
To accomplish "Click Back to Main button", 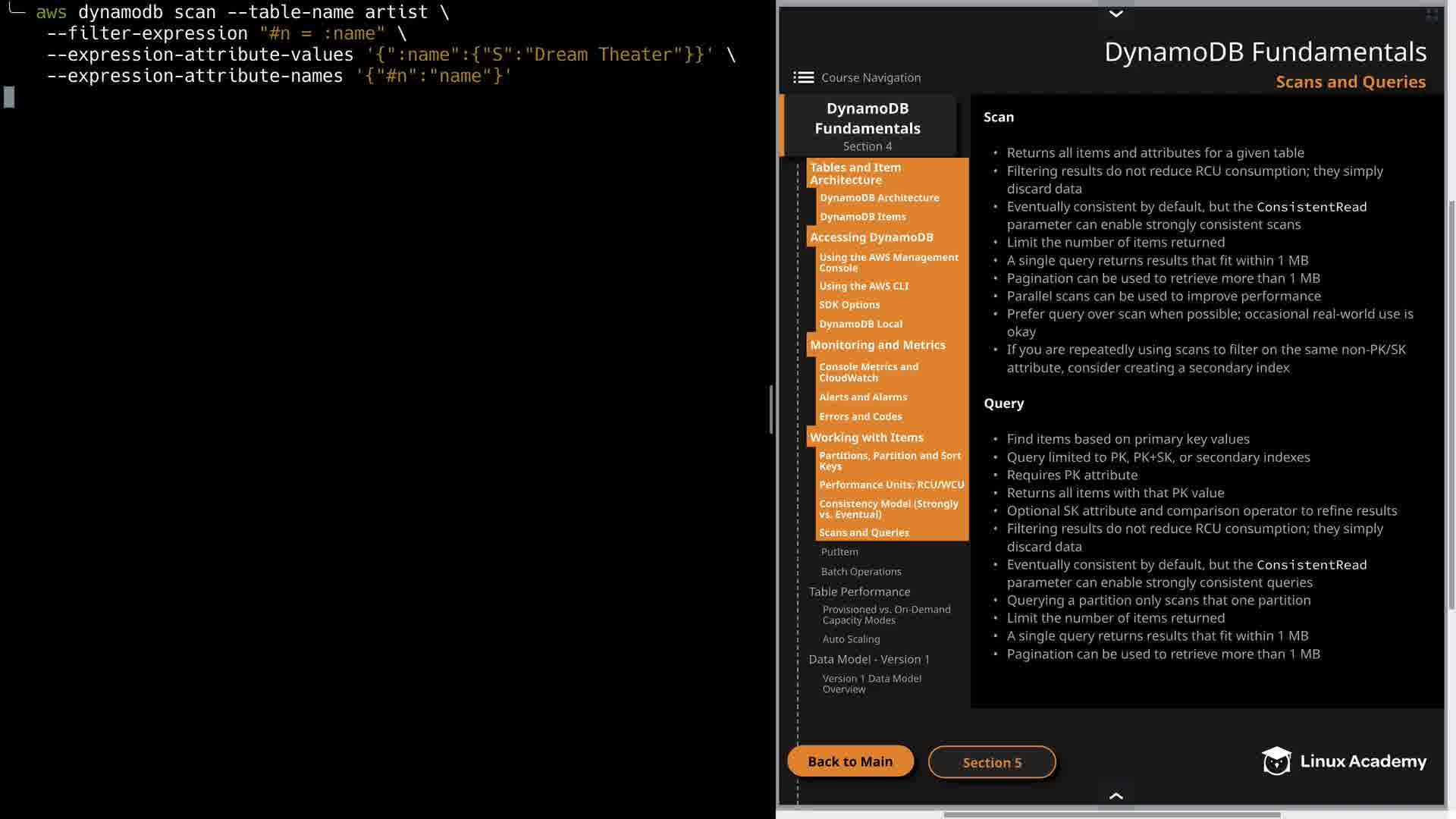I will pos(850,761).
